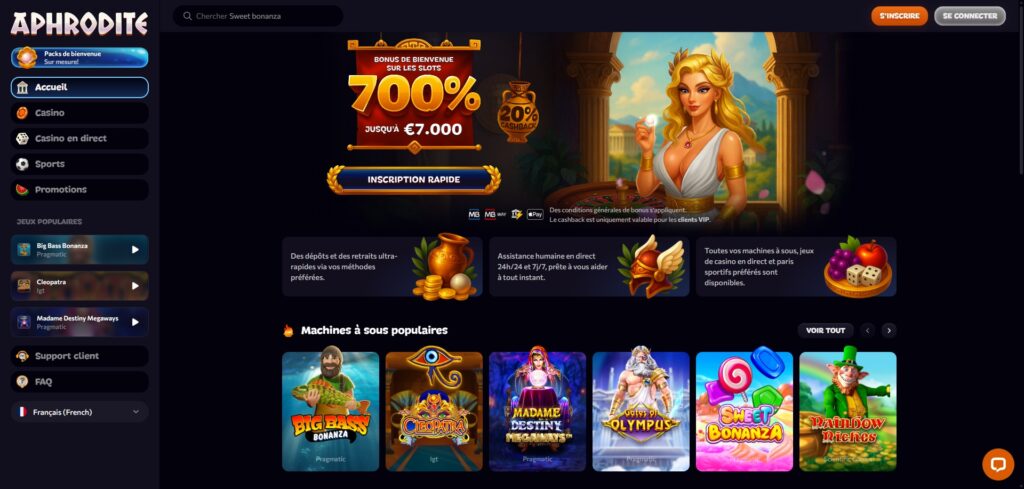Play Big Bass Bonanza from sidebar arrow
The width and height of the screenshot is (1024, 489).
click(x=135, y=249)
